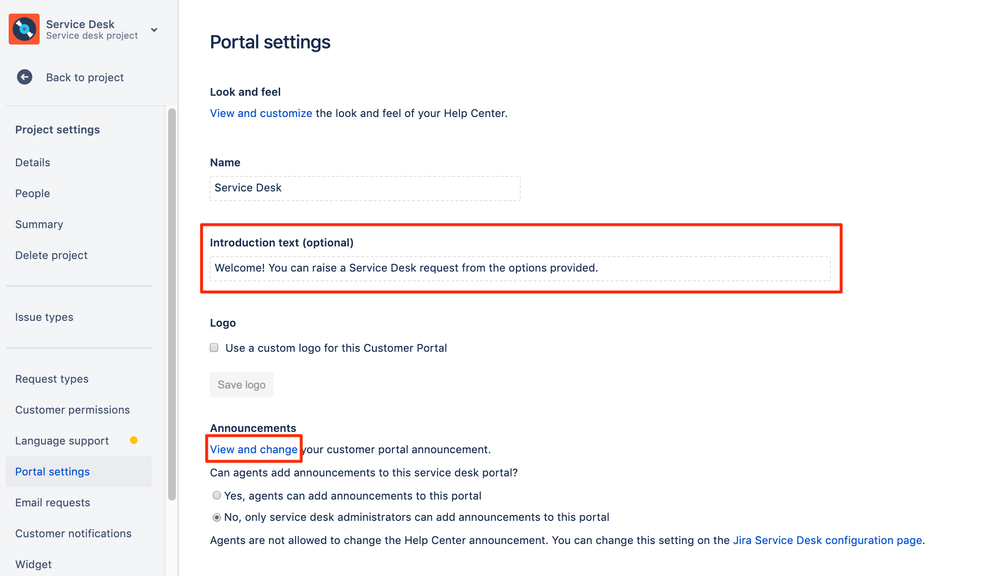Open the Request types page
This screenshot has height=576, width=999.
click(51, 378)
